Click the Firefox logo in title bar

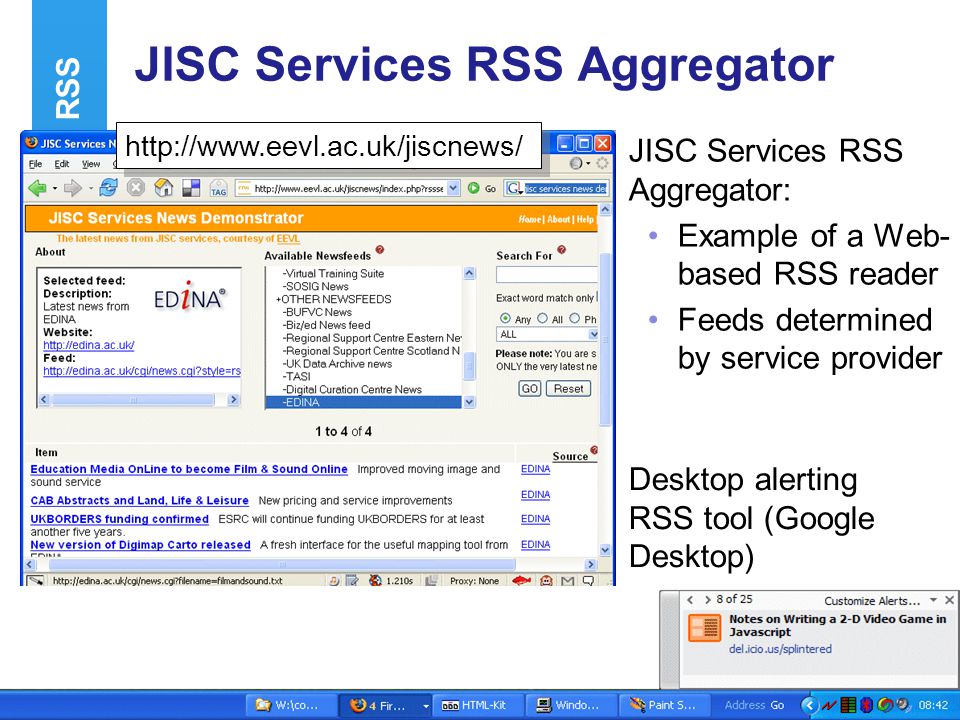coord(31,143)
